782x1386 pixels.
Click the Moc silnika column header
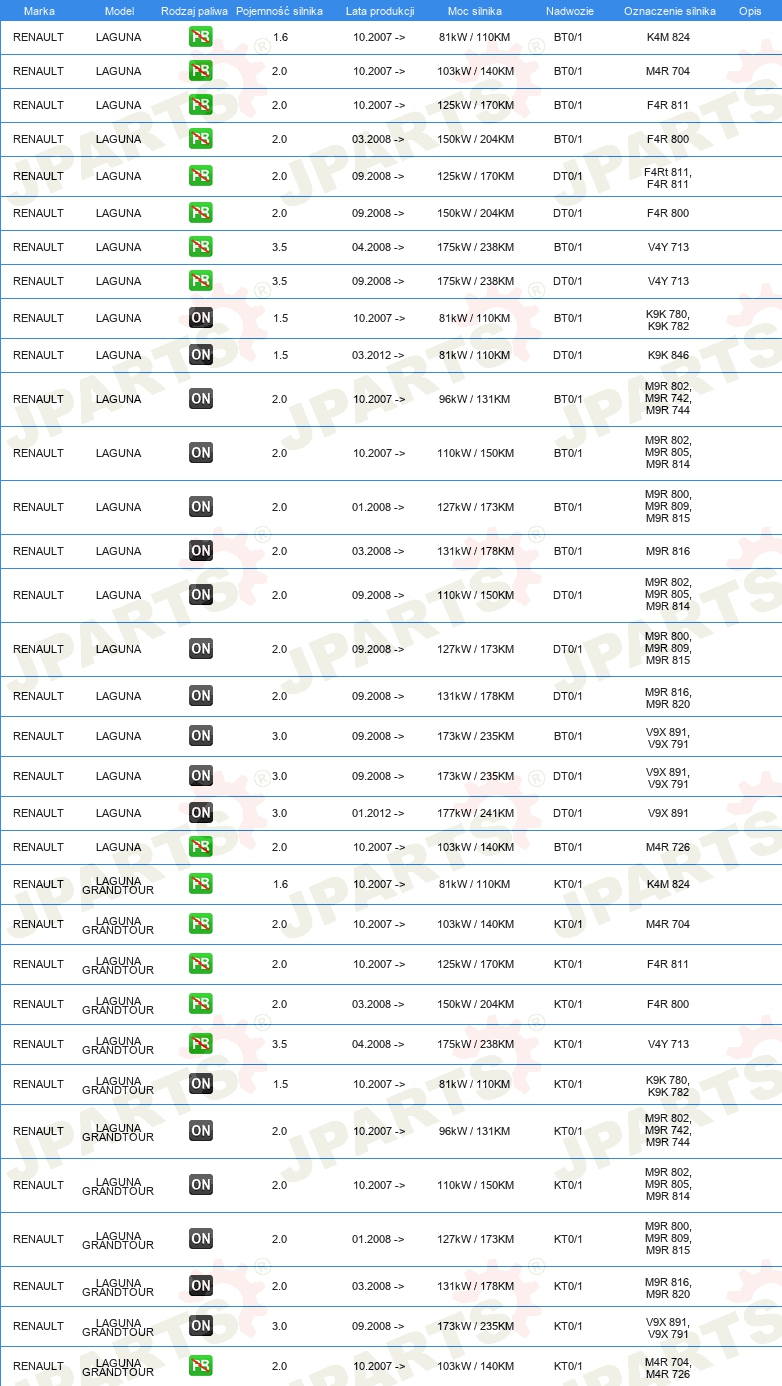click(475, 11)
